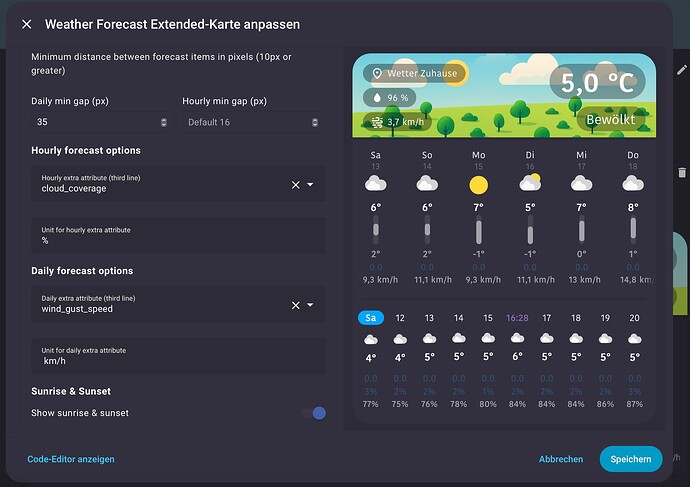The image size is (690, 487).
Task: Click the cloud icon under the Sa badge
Action: 371,340
